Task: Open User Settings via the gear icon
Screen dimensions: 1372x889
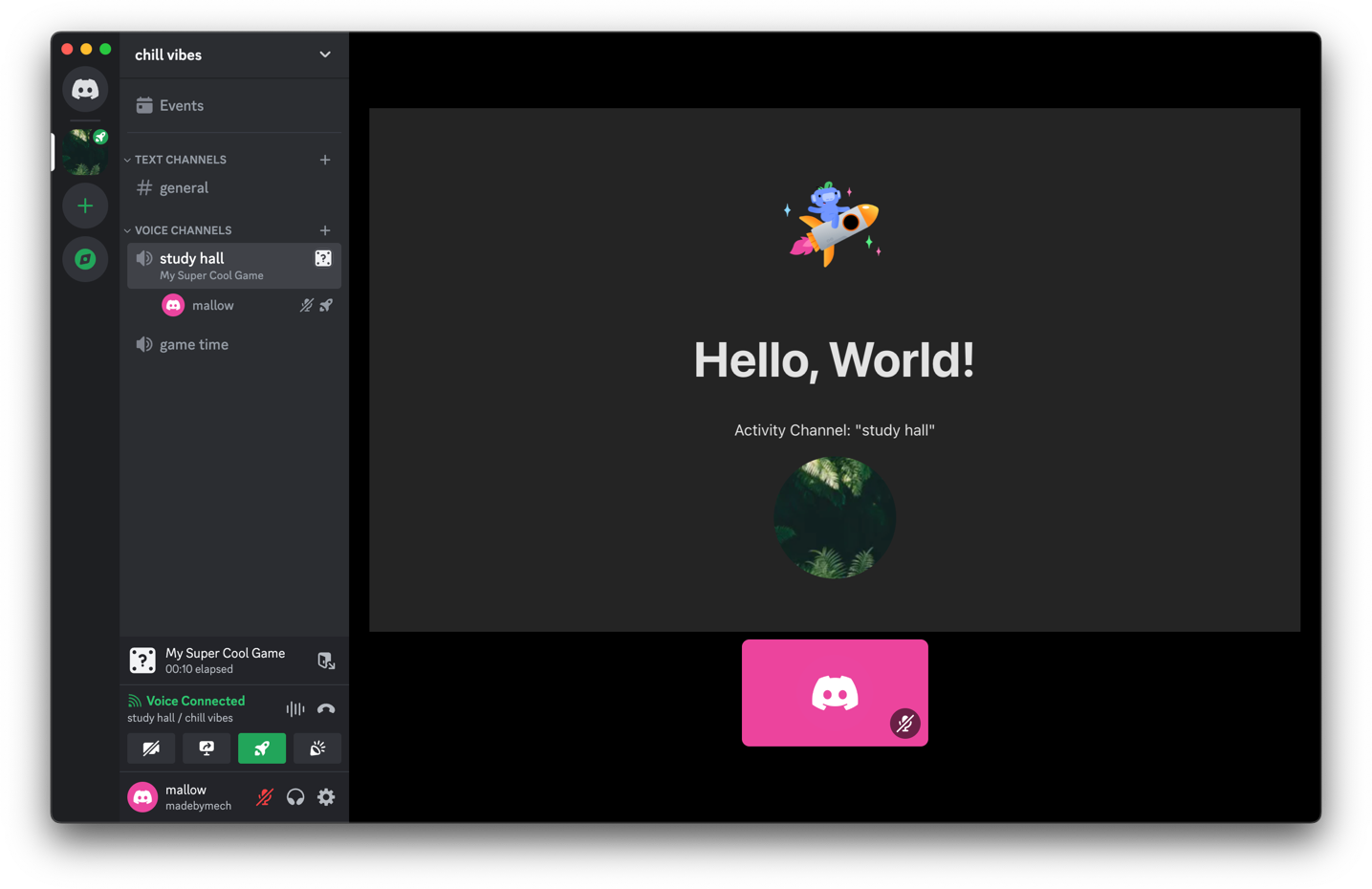Action: [326, 796]
